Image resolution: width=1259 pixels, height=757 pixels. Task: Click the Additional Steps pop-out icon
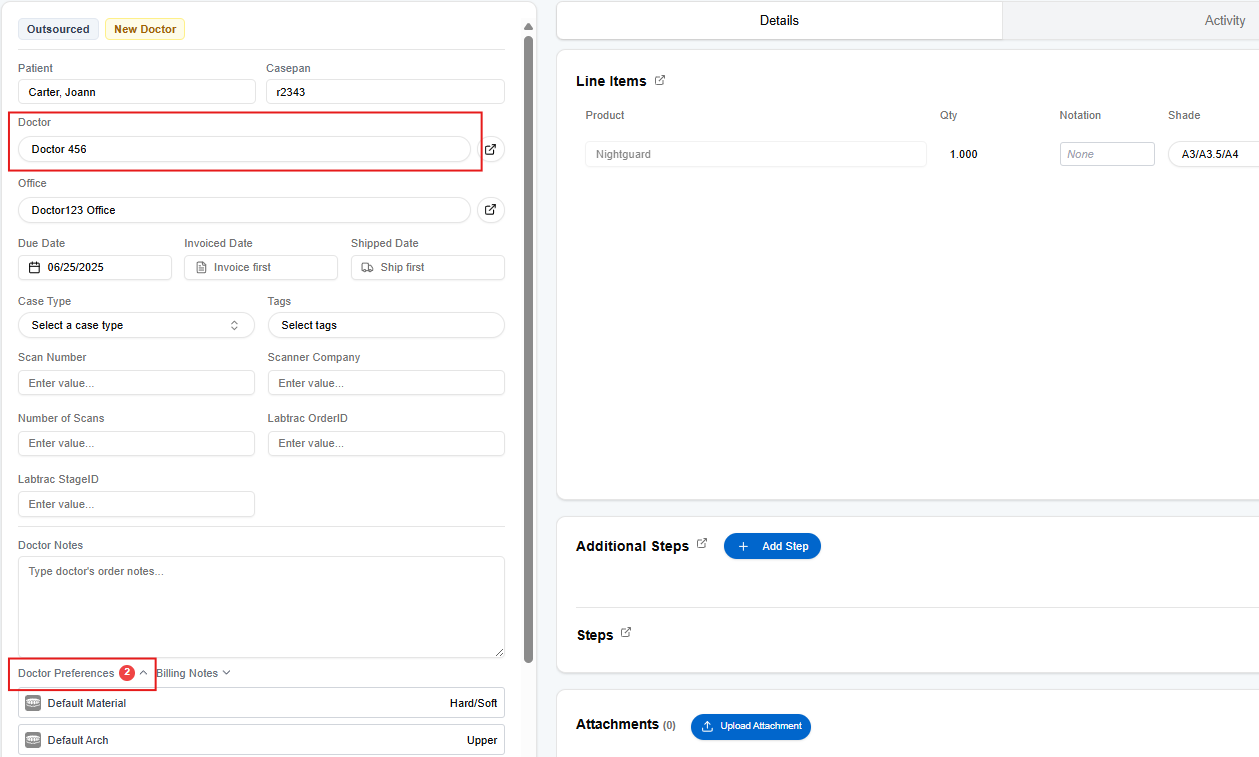pos(702,544)
